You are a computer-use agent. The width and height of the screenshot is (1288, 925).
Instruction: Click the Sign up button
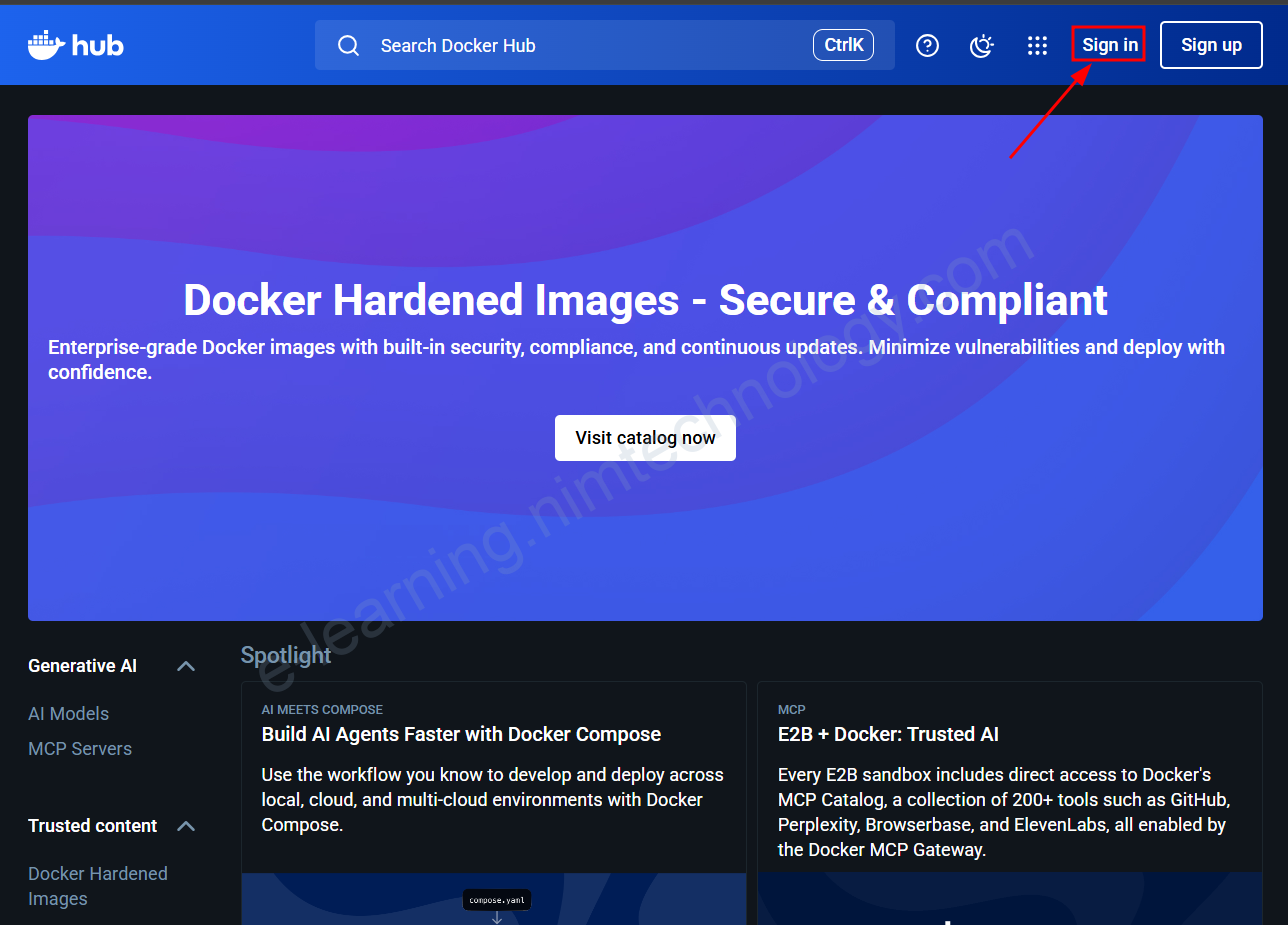pyautogui.click(x=1210, y=45)
